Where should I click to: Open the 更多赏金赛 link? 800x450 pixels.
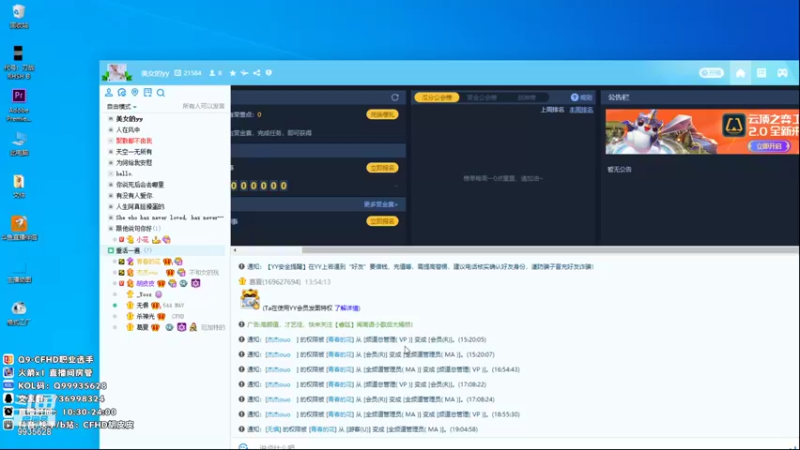pos(381,204)
